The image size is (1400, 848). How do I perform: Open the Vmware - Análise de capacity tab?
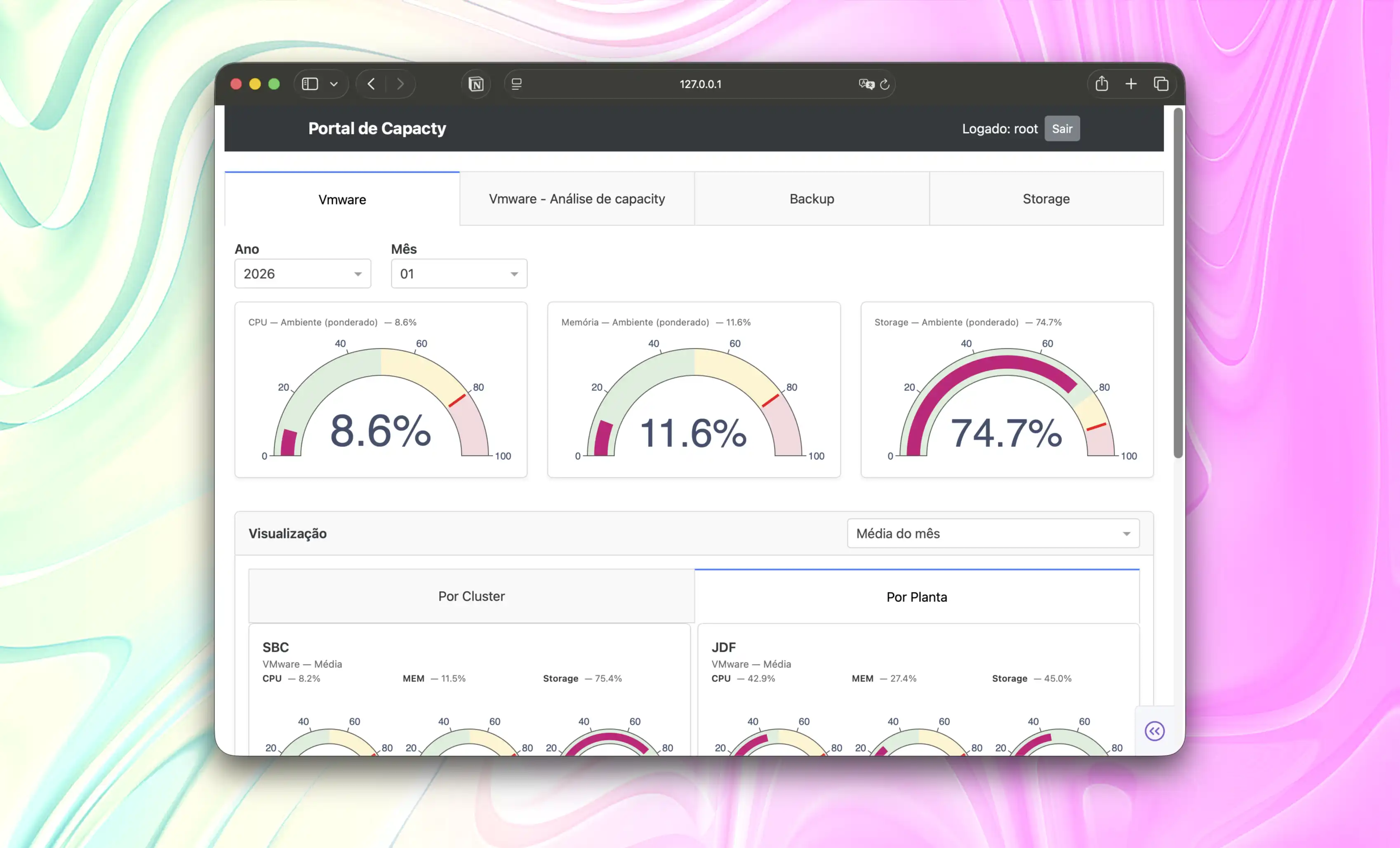[x=577, y=199]
